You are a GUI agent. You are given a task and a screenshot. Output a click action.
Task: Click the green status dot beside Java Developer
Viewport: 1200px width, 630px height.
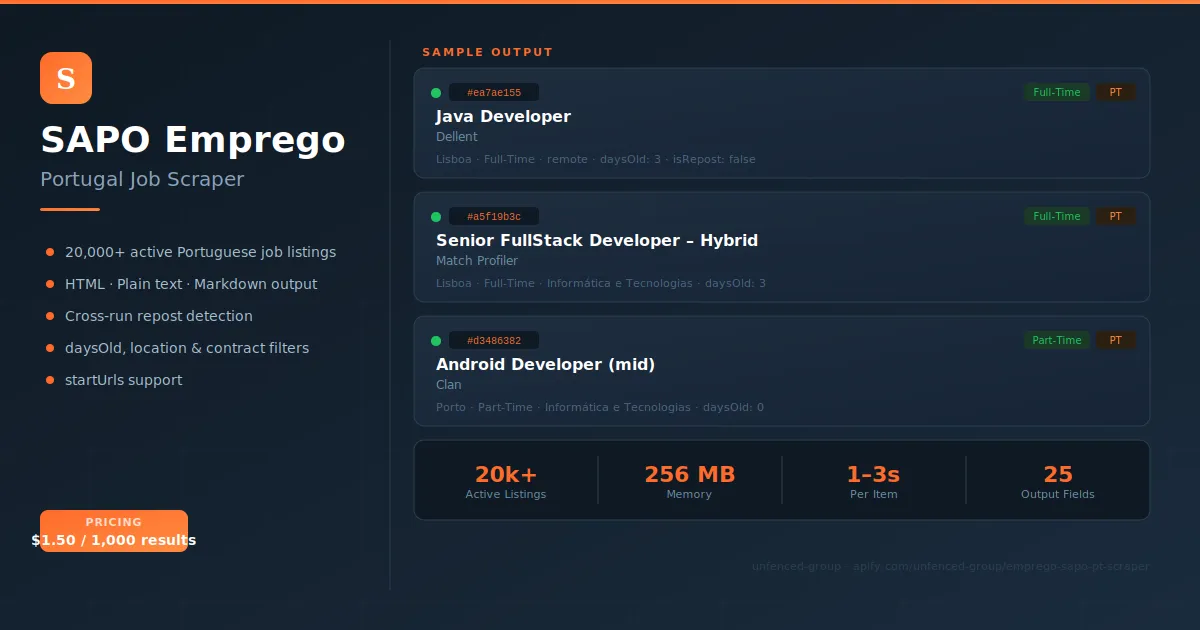pos(437,92)
